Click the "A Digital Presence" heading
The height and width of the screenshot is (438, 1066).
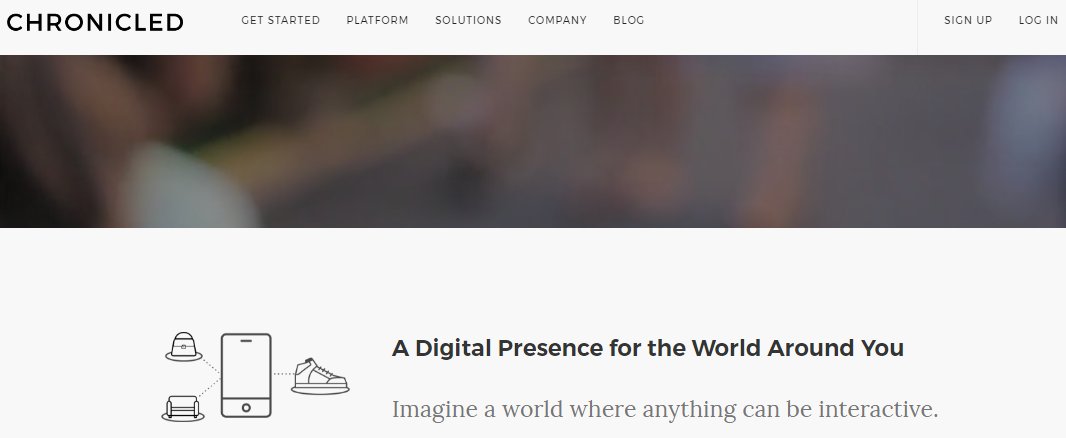[648, 348]
